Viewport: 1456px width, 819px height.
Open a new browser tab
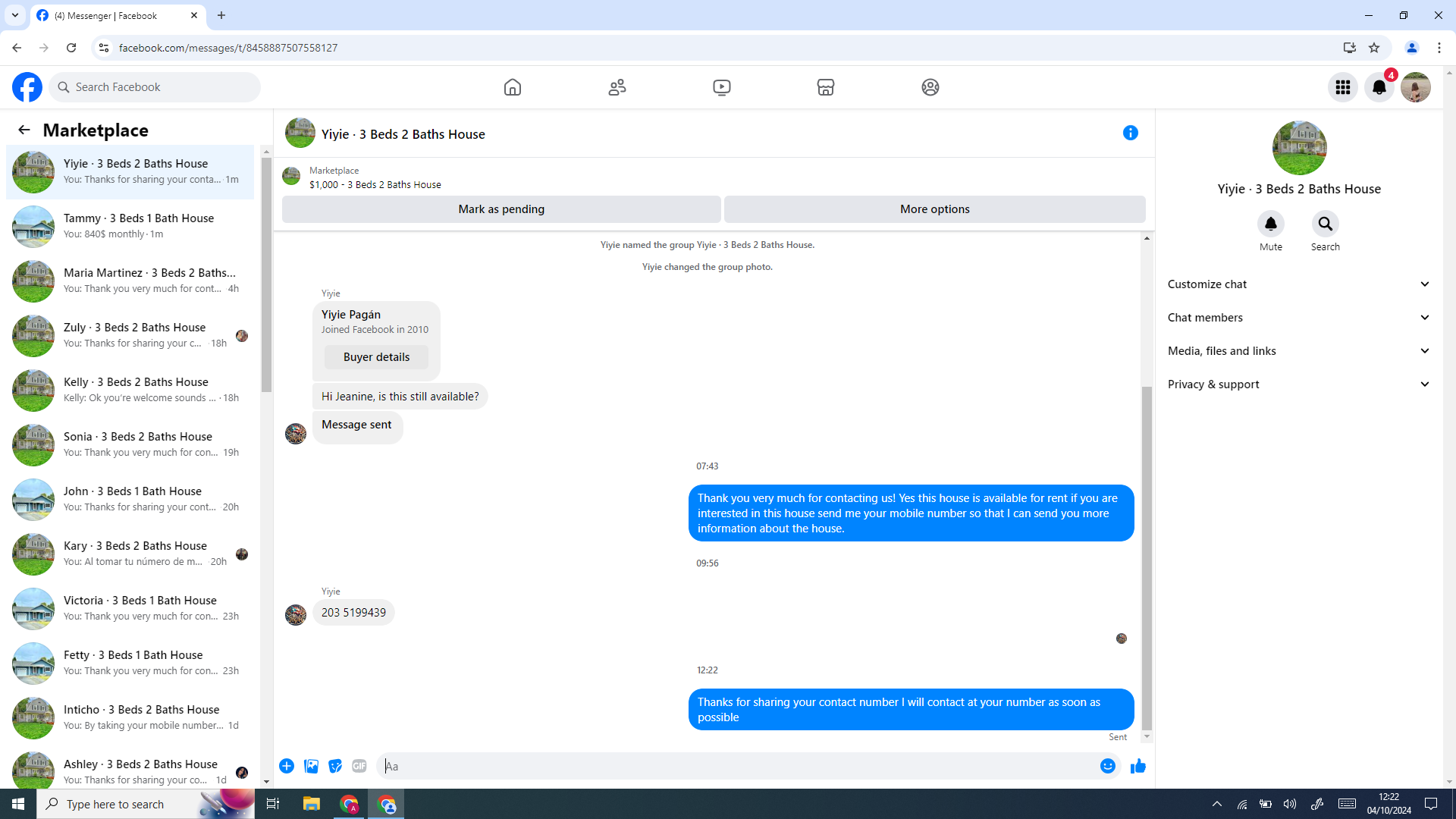pos(221,15)
